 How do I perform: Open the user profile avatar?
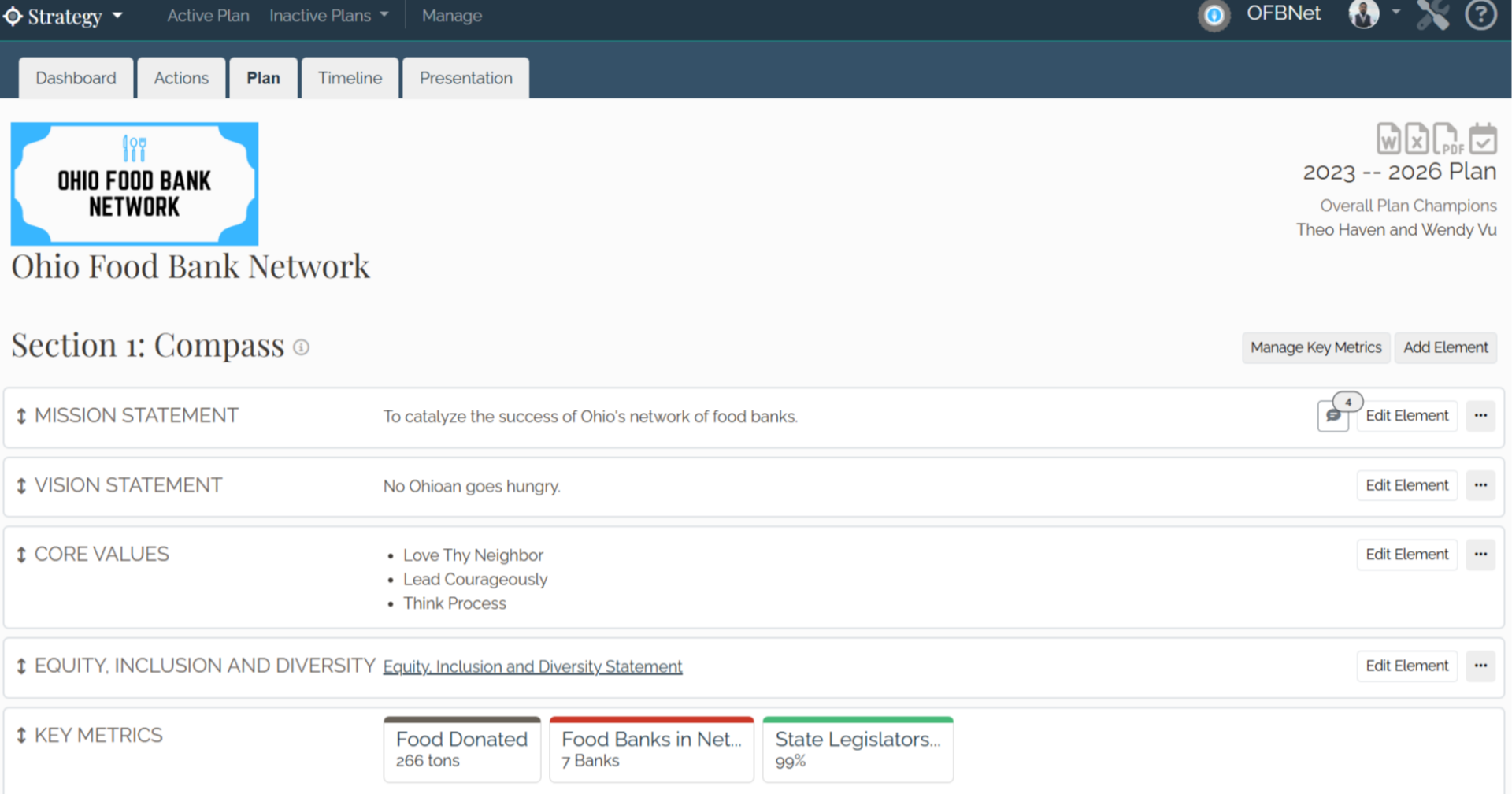1363,13
